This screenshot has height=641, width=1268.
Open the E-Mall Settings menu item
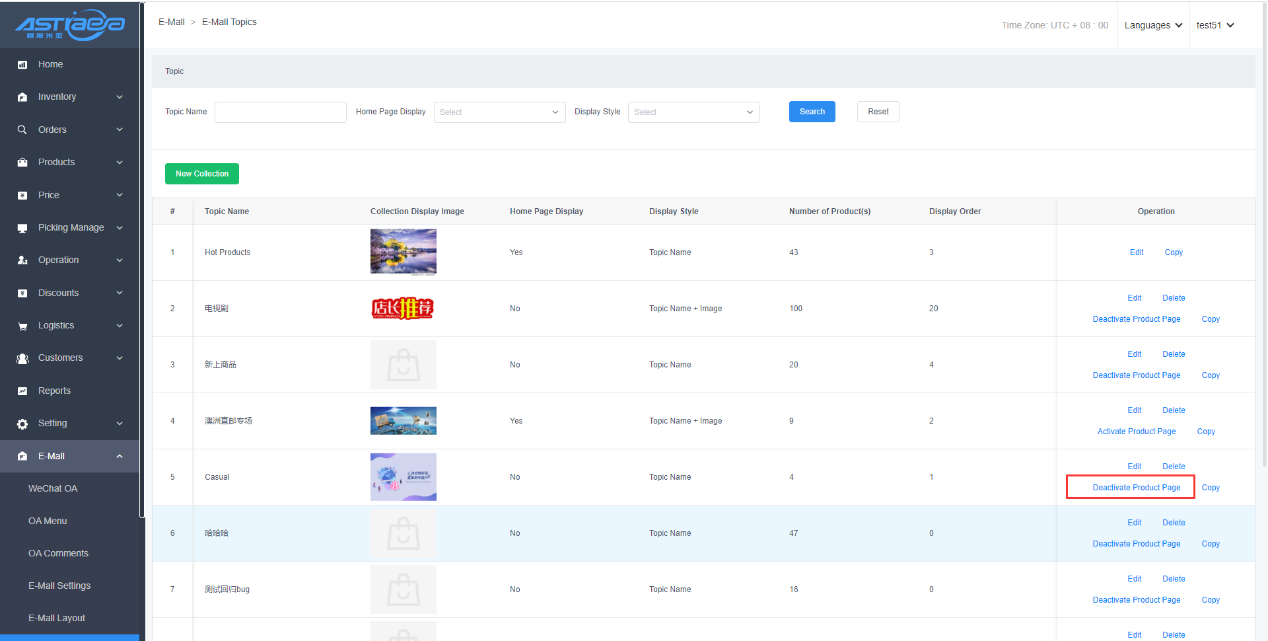[59, 586]
